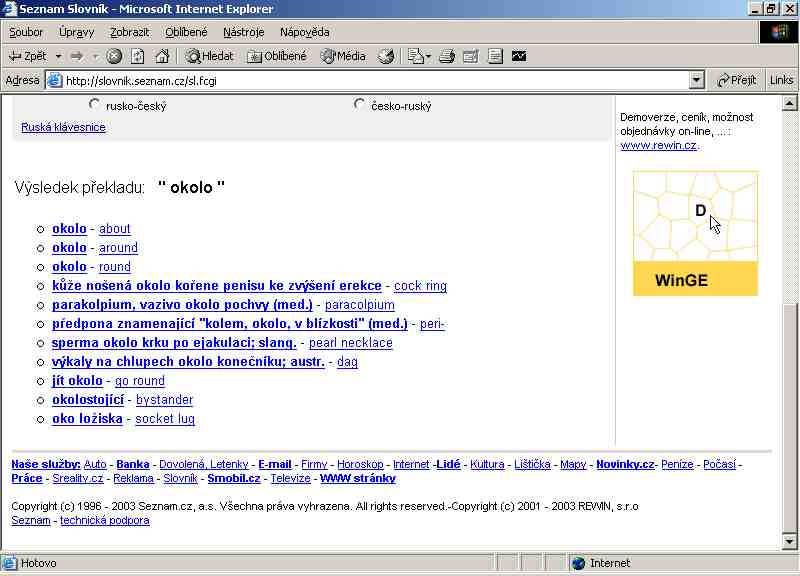Image resolution: width=800 pixels, height=576 pixels.
Task: Click the vertical scrollbar down arrow
Action: click(789, 542)
